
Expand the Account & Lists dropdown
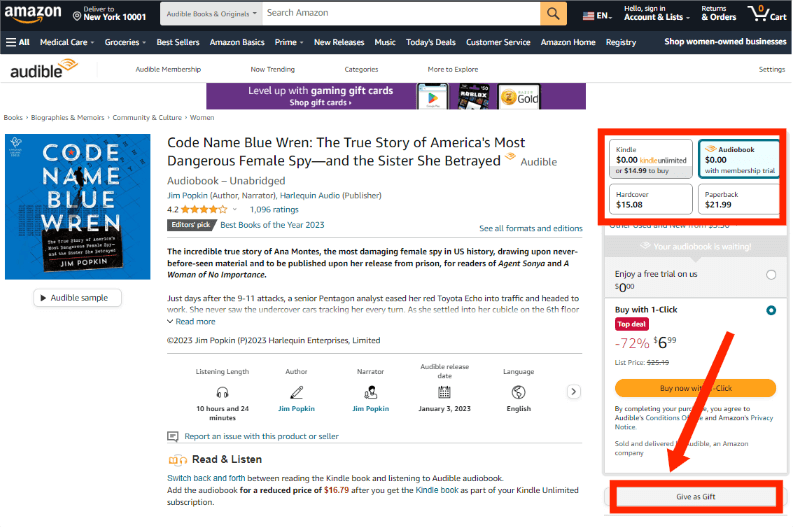tap(656, 14)
